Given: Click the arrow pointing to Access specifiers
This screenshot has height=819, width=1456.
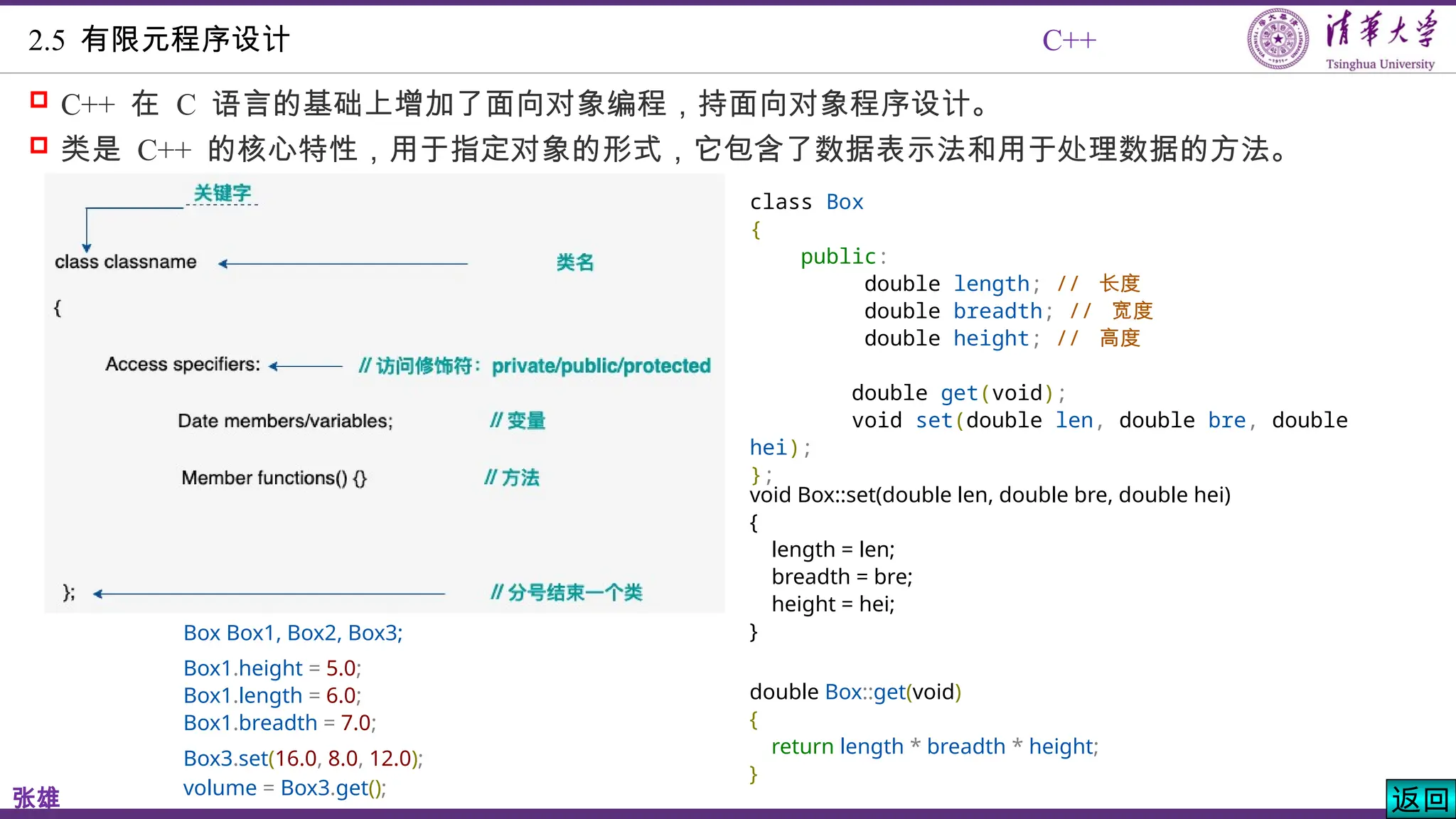Looking at the screenshot, I should click(306, 366).
